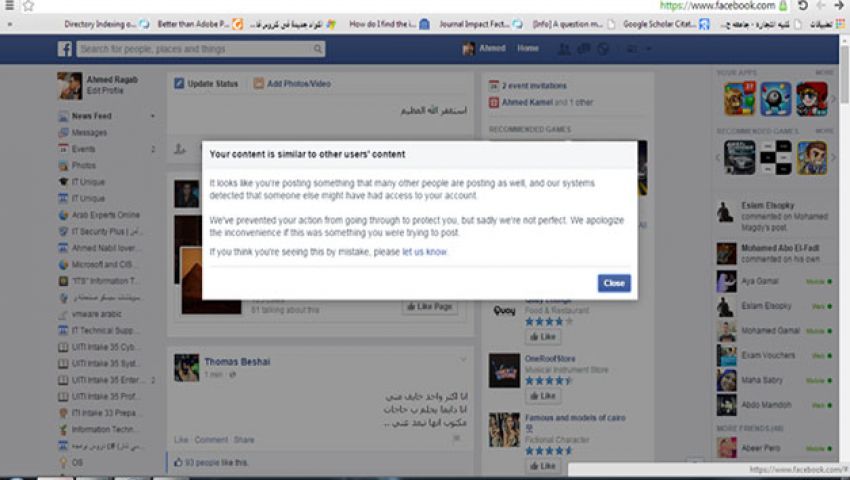Screen dimensions: 850x480
Task: Open Ahmed profile in top bar
Action: pyautogui.click(x=484, y=48)
